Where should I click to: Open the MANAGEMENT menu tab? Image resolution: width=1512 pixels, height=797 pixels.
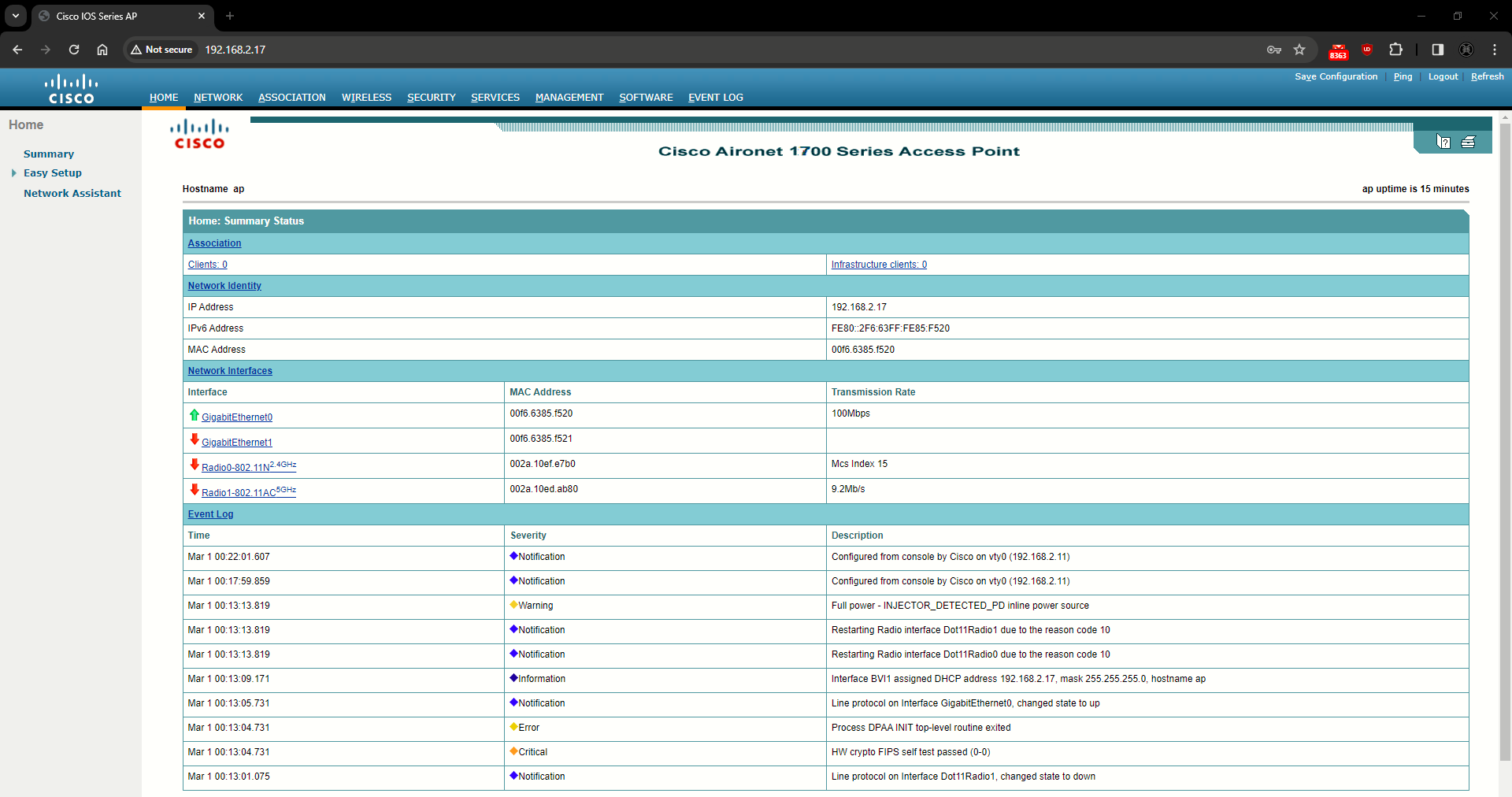click(x=569, y=98)
